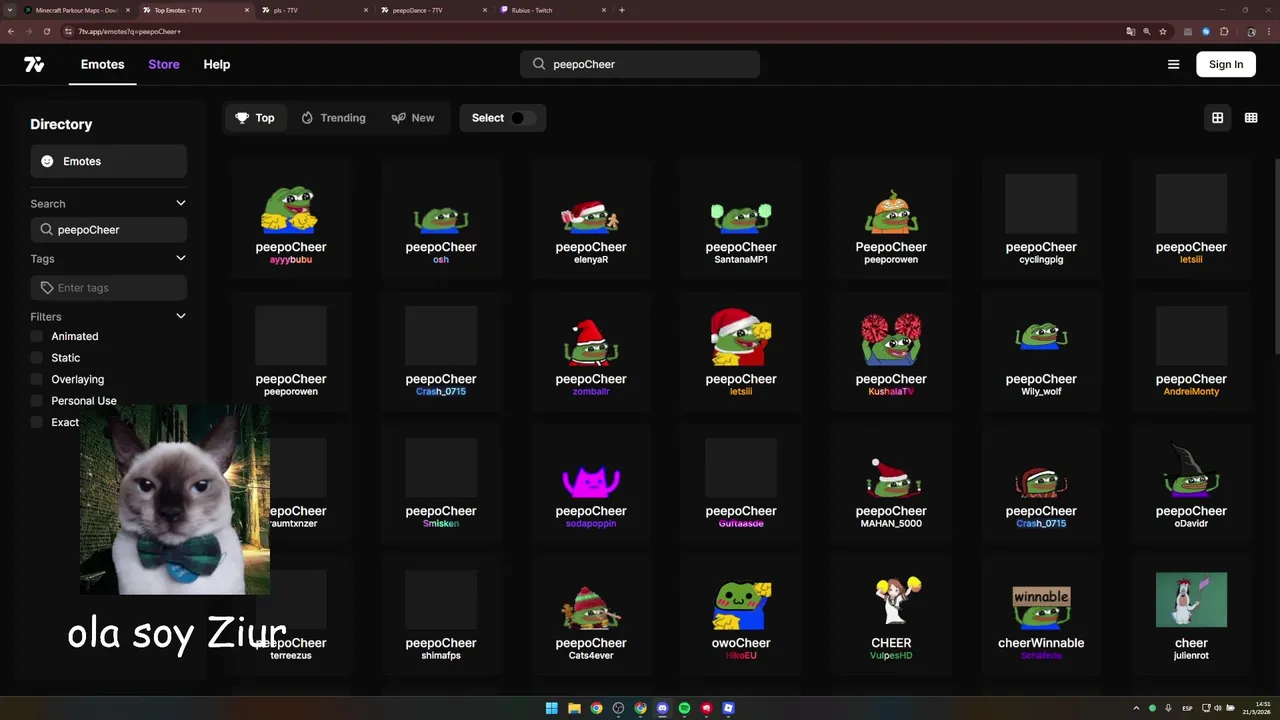
Task: Click the Enter tags input field
Action: coord(108,288)
